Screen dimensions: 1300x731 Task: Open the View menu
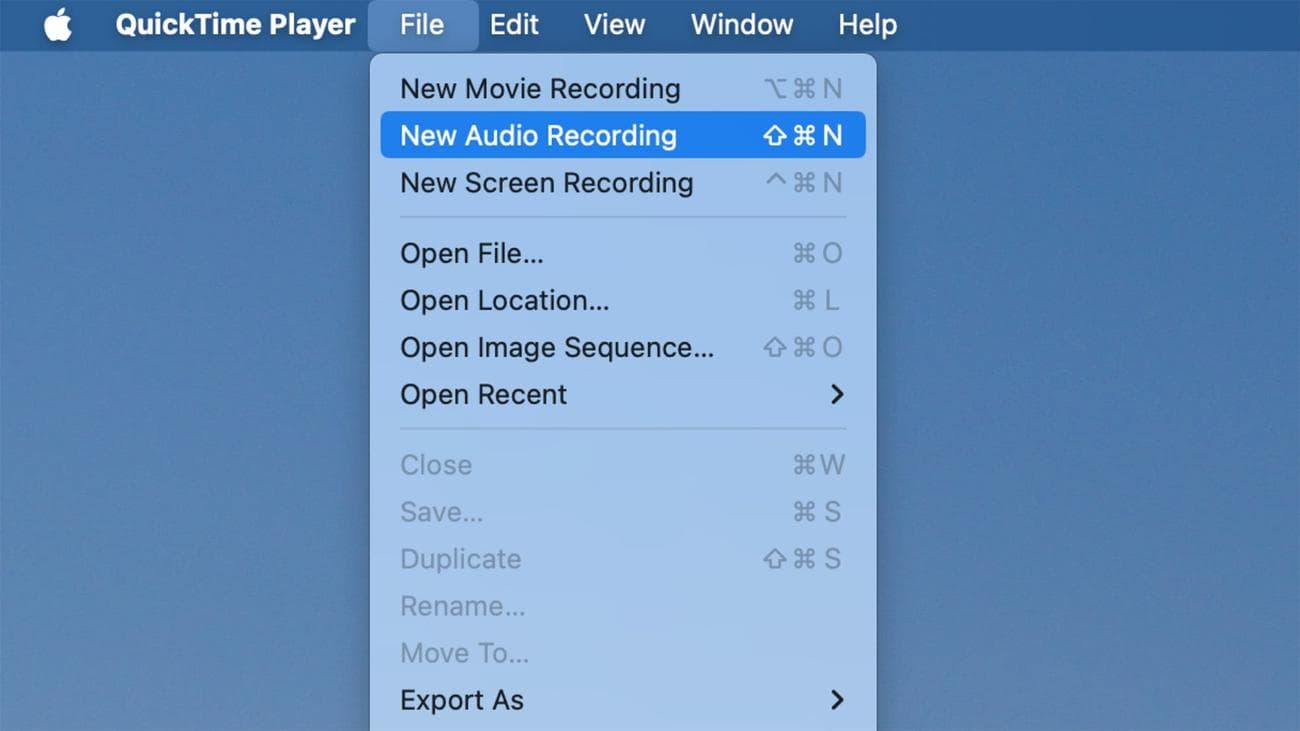[x=613, y=25]
